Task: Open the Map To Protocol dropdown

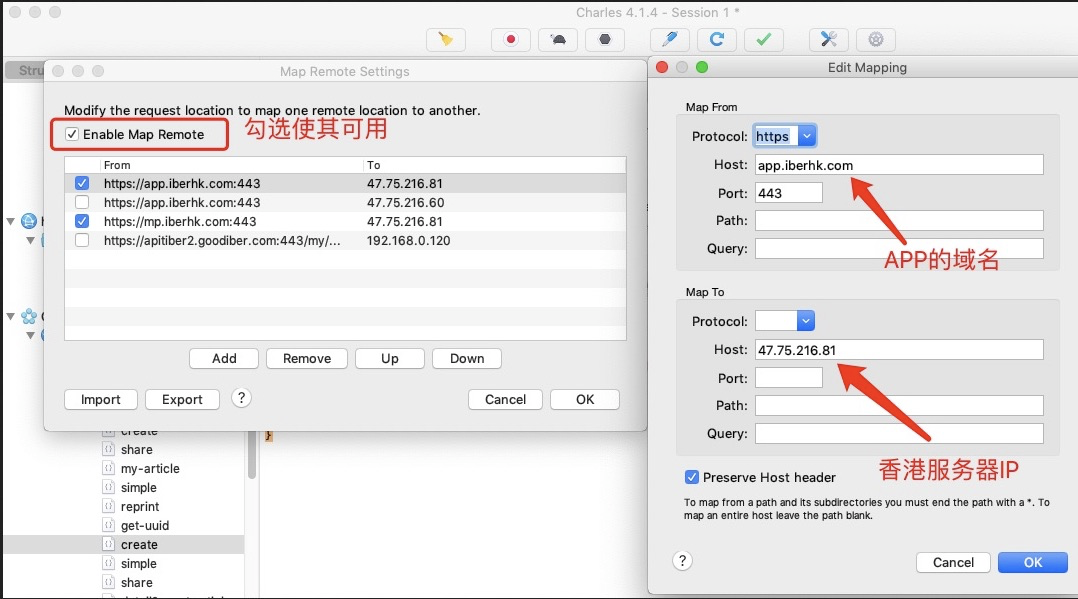Action: (x=806, y=321)
